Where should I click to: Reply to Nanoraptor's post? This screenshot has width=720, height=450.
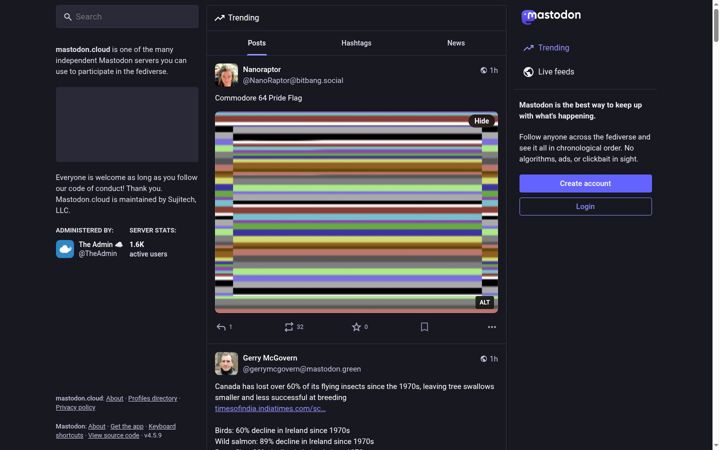pyautogui.click(x=221, y=327)
